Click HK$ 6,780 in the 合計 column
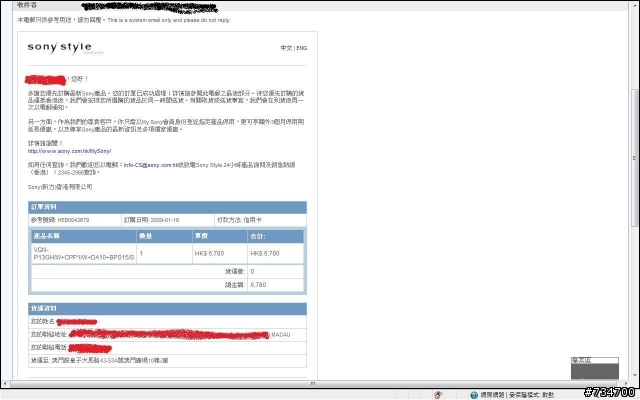 (265, 253)
